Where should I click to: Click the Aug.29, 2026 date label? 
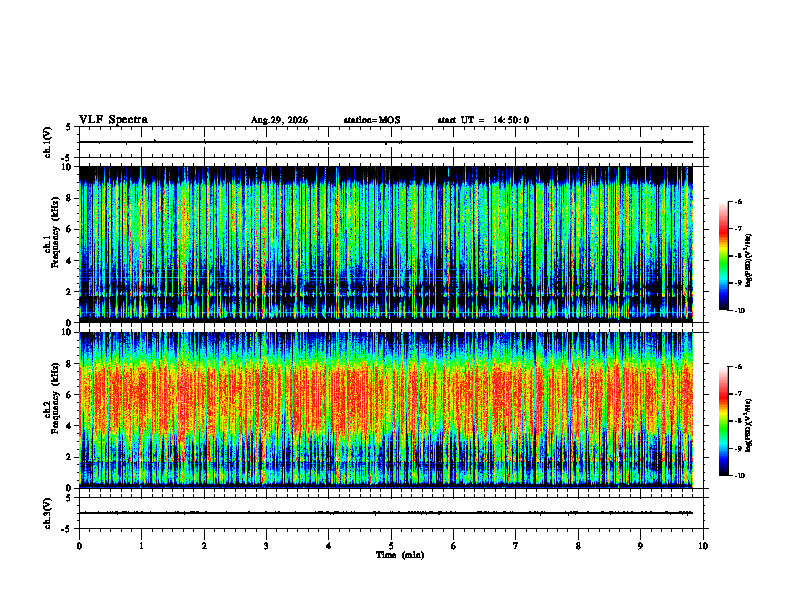(x=279, y=120)
